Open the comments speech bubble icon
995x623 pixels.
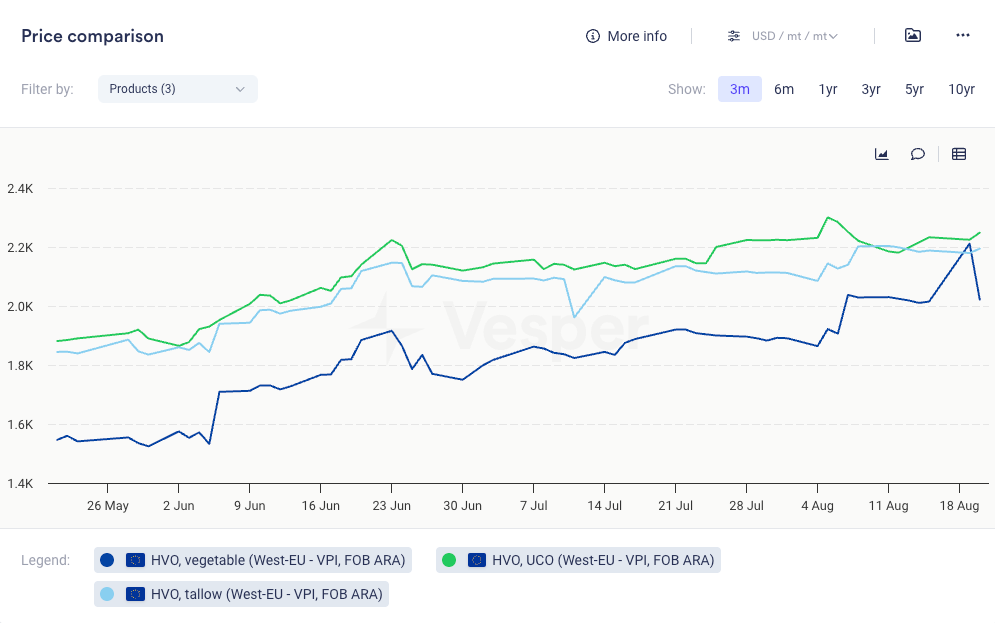(x=917, y=154)
